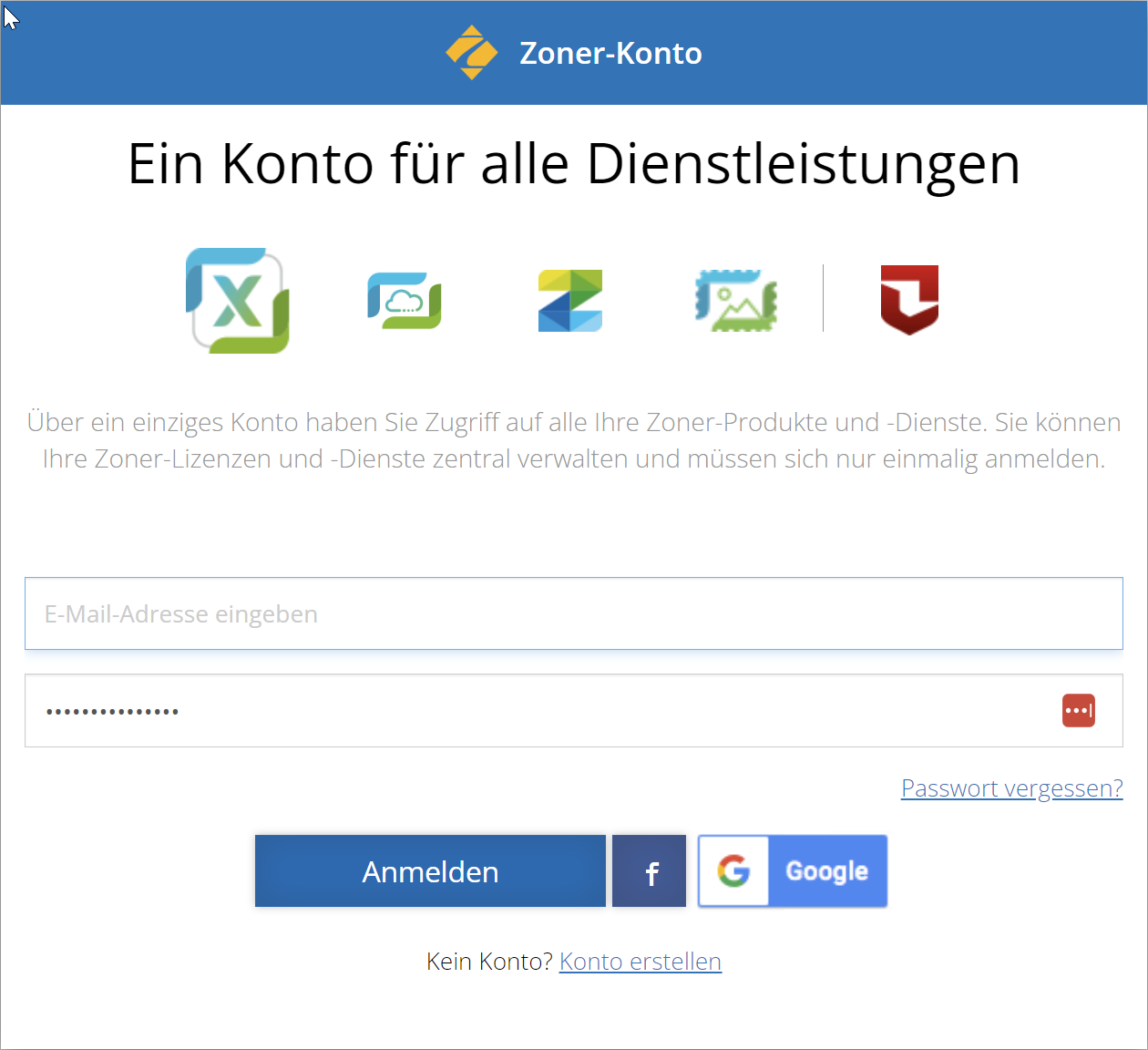Click the "Zoner-Konto" header title

pyautogui.click(x=610, y=53)
